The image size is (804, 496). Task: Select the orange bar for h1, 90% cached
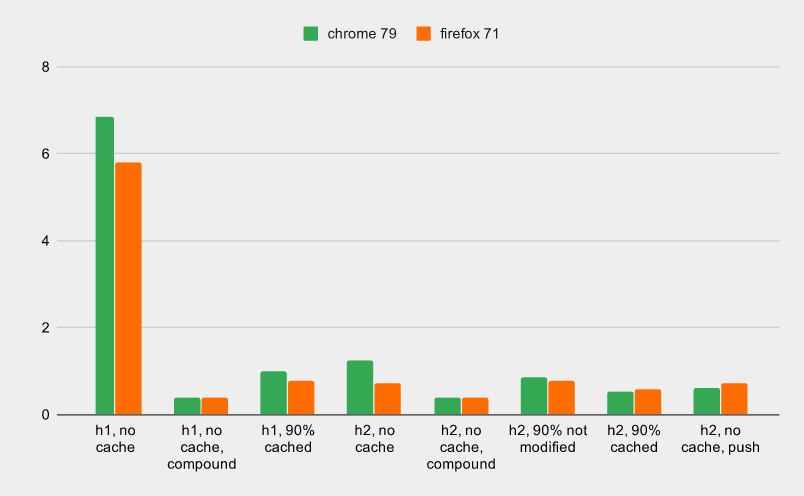pyautogui.click(x=301, y=398)
